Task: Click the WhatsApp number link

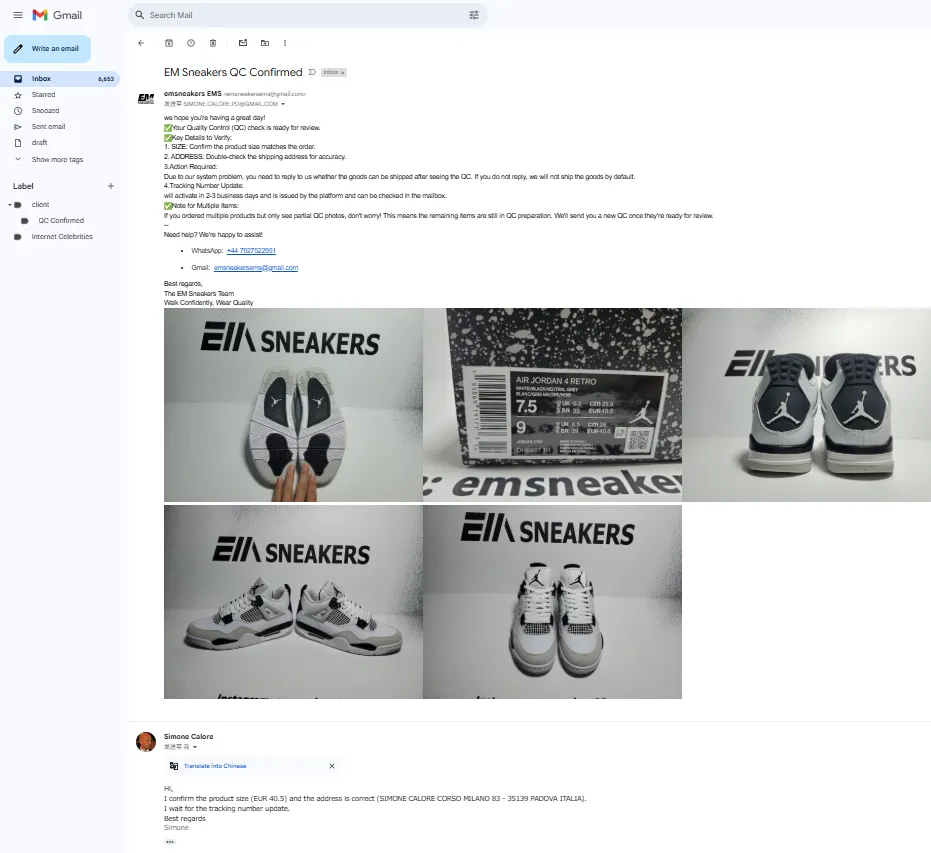Action: click(x=251, y=250)
